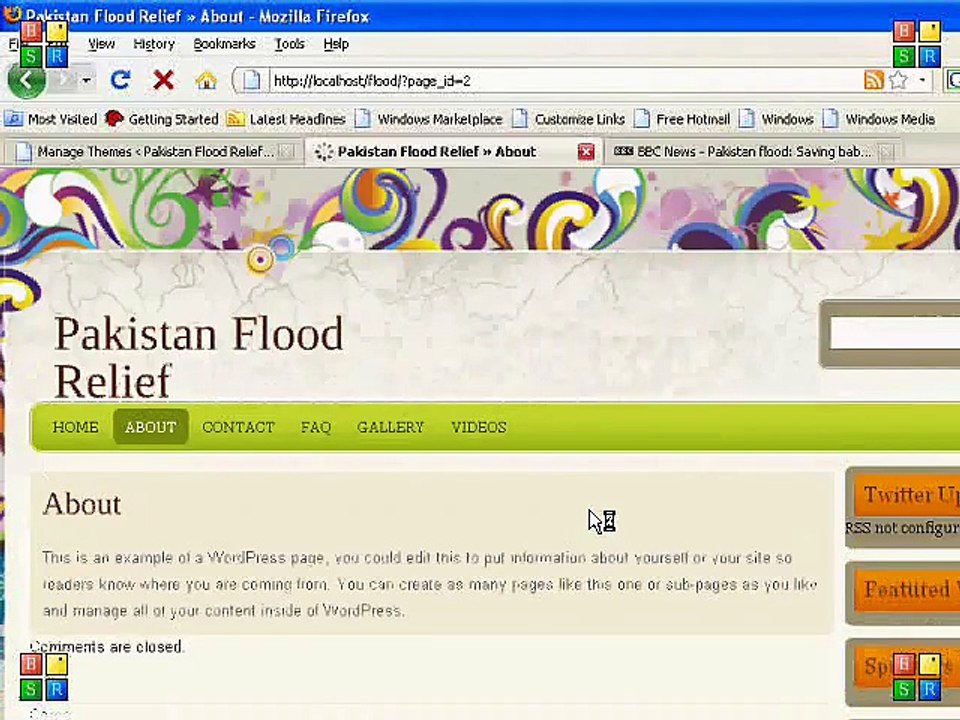The image size is (960, 720).
Task: Click the 'RSS not configured' text
Action: (x=902, y=528)
